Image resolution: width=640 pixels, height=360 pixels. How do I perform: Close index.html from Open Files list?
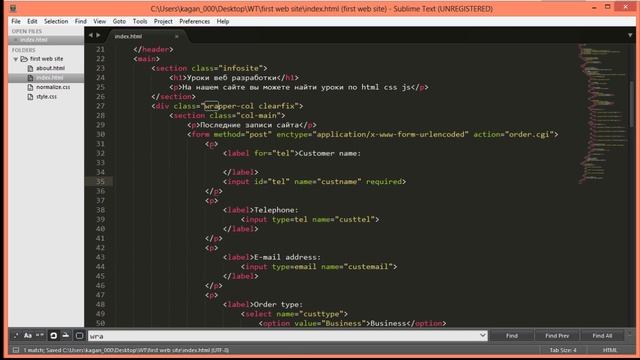coord(16,40)
